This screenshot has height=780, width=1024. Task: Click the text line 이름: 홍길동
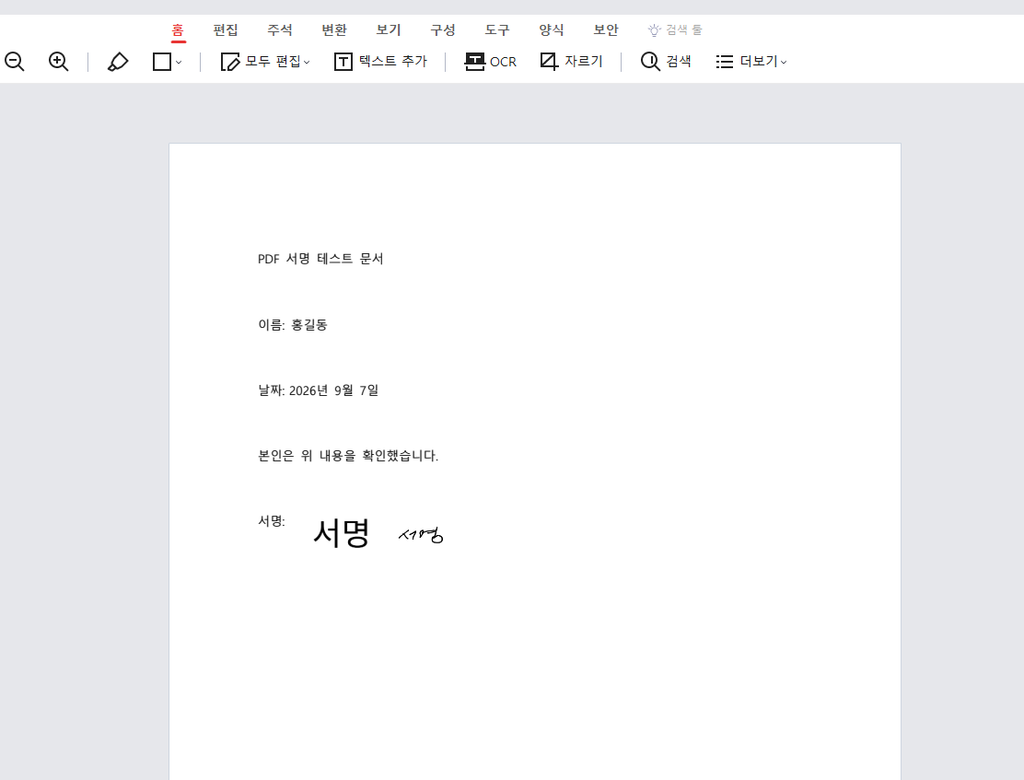pyautogui.click(x=293, y=325)
